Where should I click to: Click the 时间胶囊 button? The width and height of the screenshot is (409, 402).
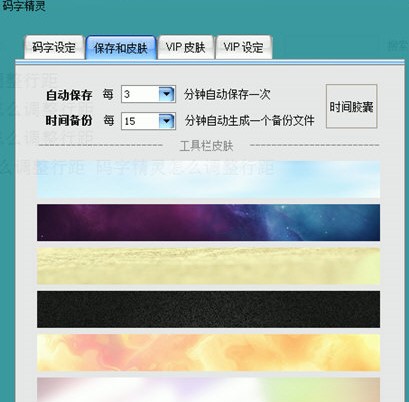(x=351, y=106)
